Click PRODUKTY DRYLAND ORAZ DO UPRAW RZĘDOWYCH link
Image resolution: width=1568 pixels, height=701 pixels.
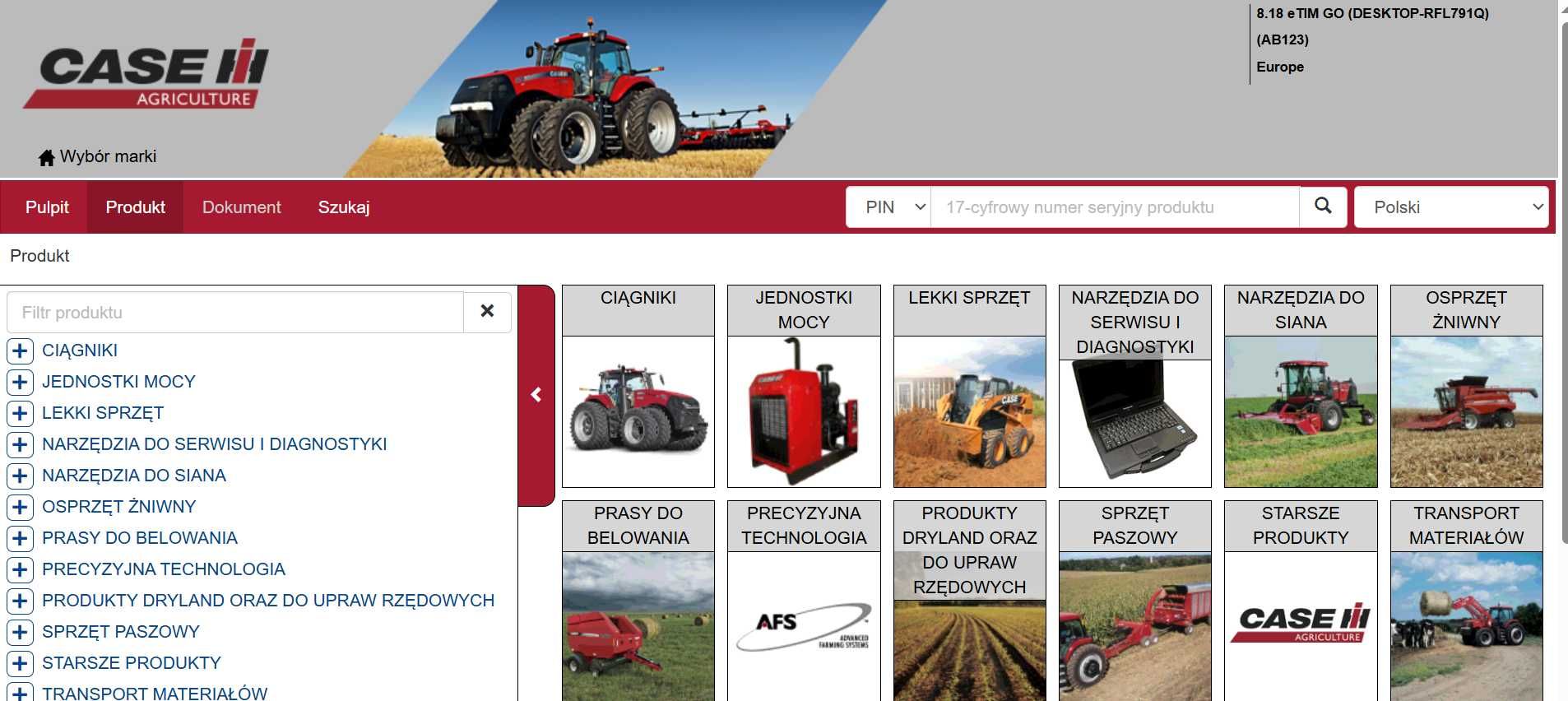268,601
